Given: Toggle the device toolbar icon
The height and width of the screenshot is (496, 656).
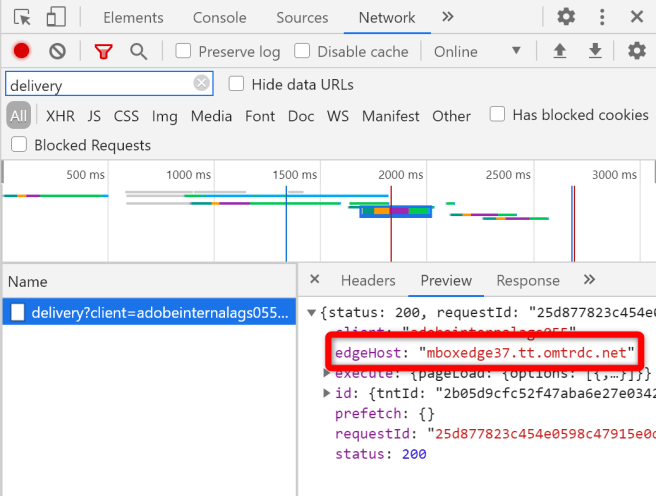Looking at the screenshot, I should pyautogui.click(x=56, y=17).
